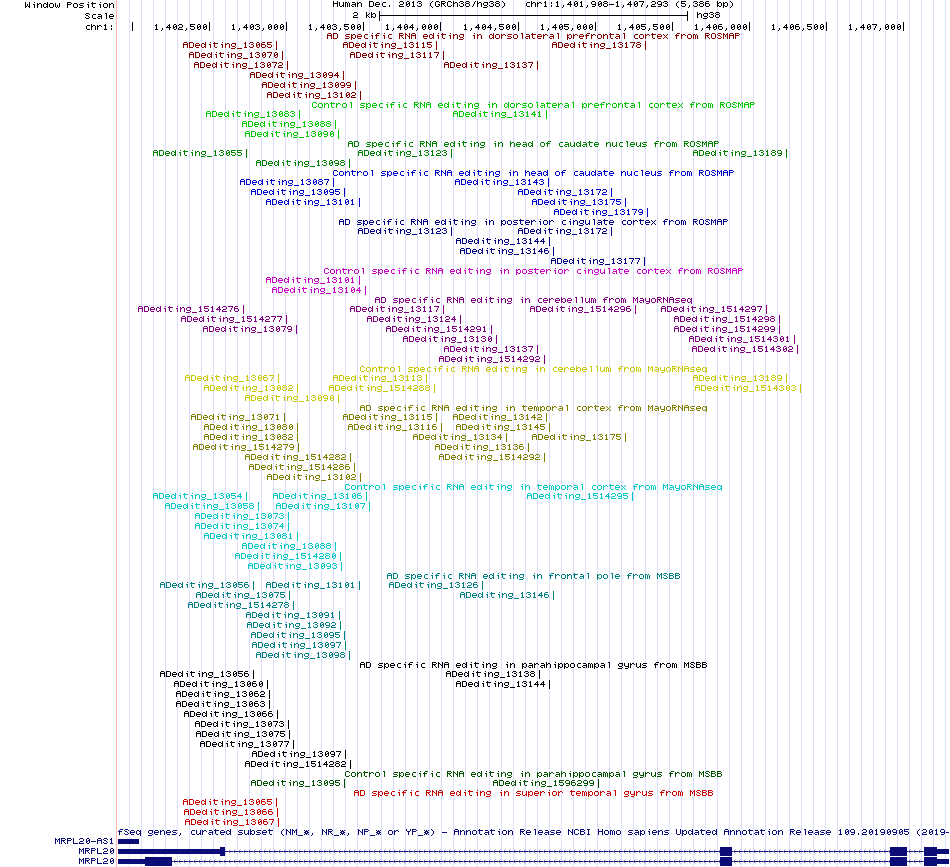Click AD specific frontal pole MSBB track title
The height and width of the screenshot is (867, 950).
pyautogui.click(x=533, y=576)
